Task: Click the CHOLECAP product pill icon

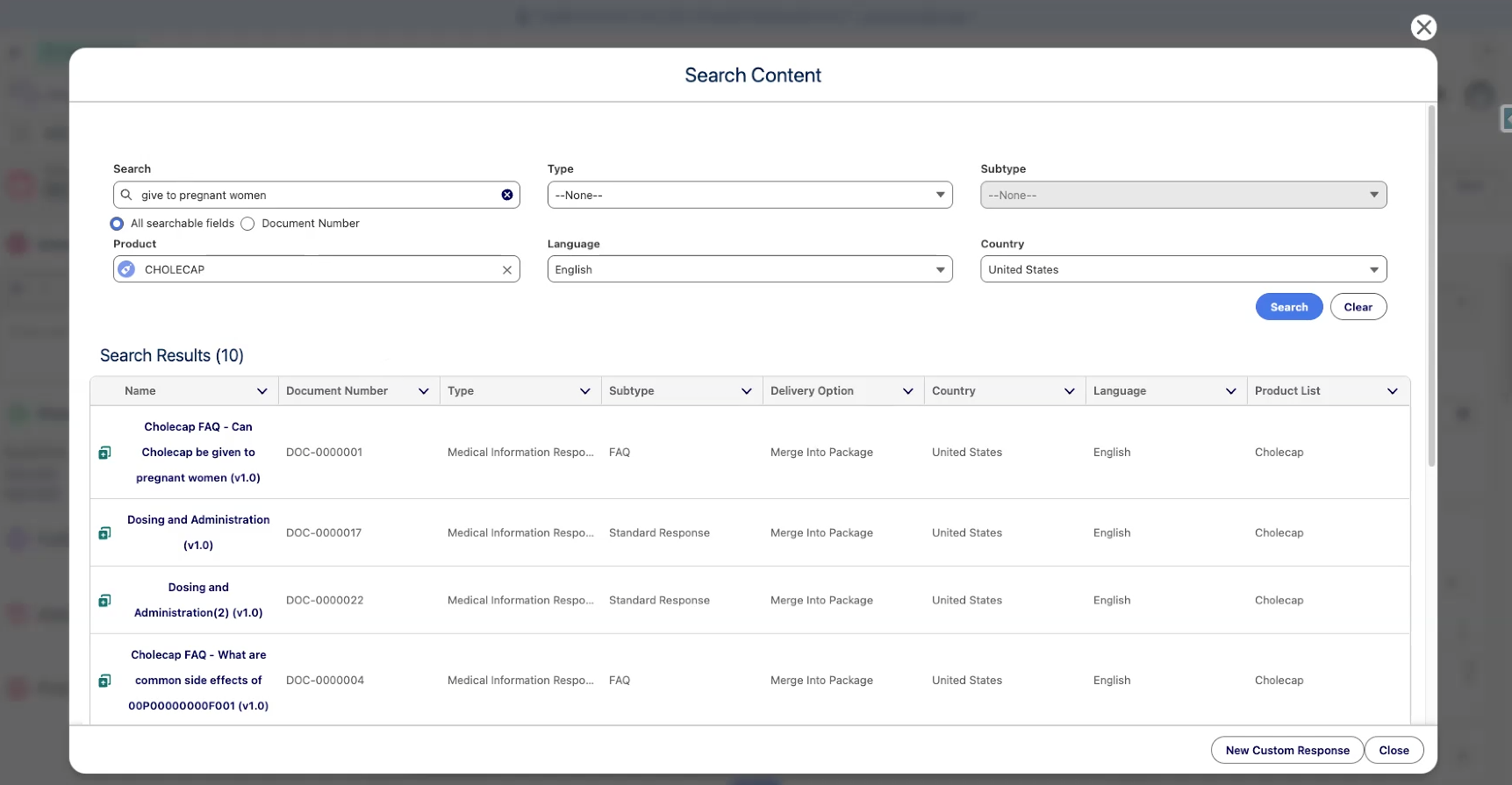Action: [x=127, y=269]
